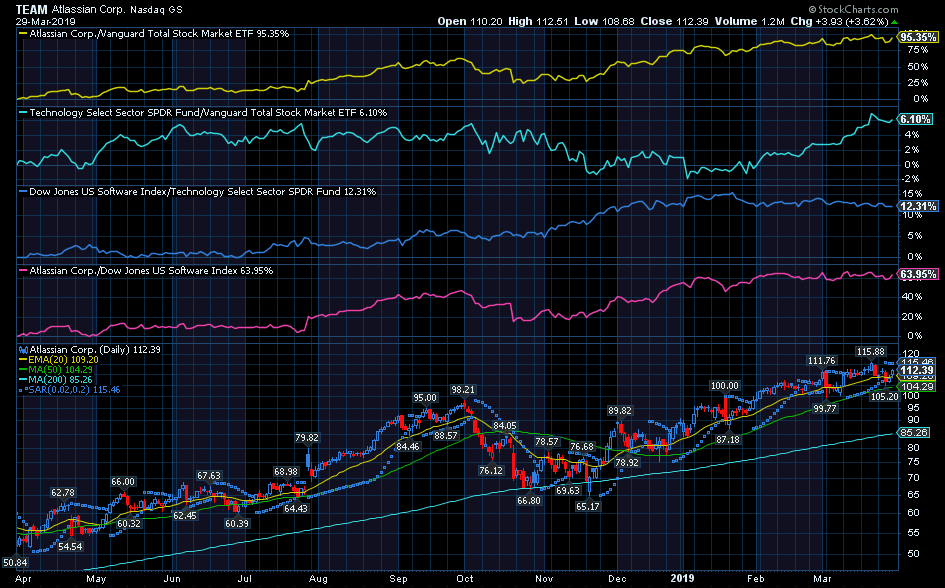Click the 115.88 high annotation
945x588 pixels.
[x=870, y=351]
